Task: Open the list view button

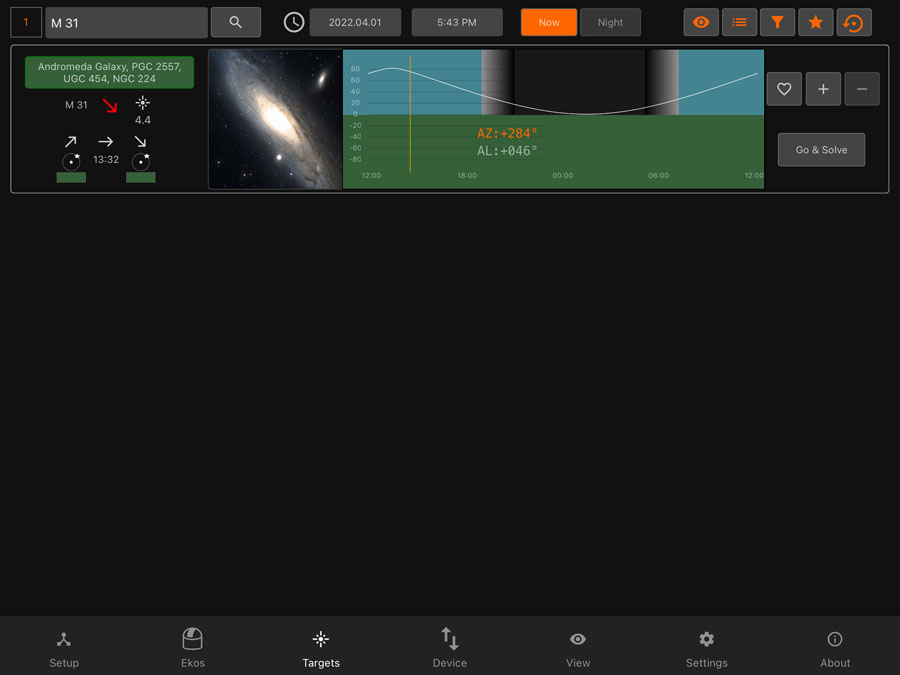Action: click(x=739, y=22)
